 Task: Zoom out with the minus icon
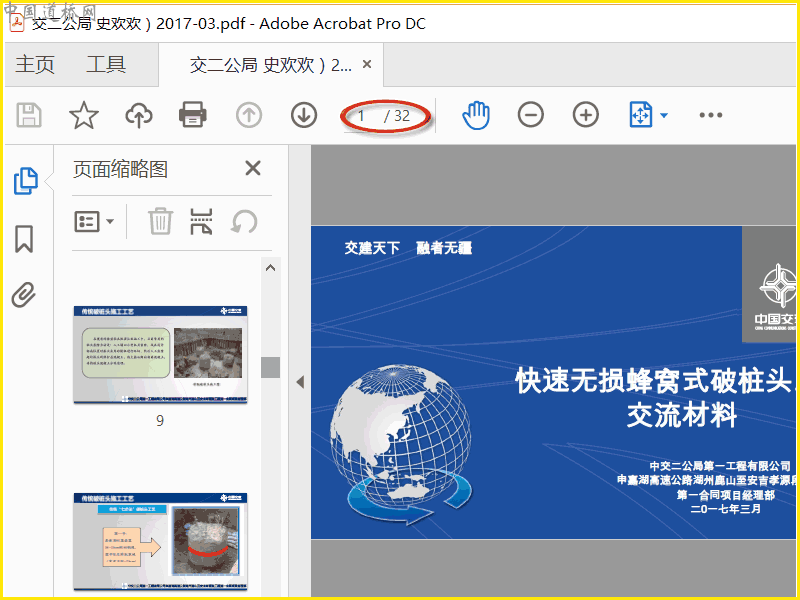(531, 115)
